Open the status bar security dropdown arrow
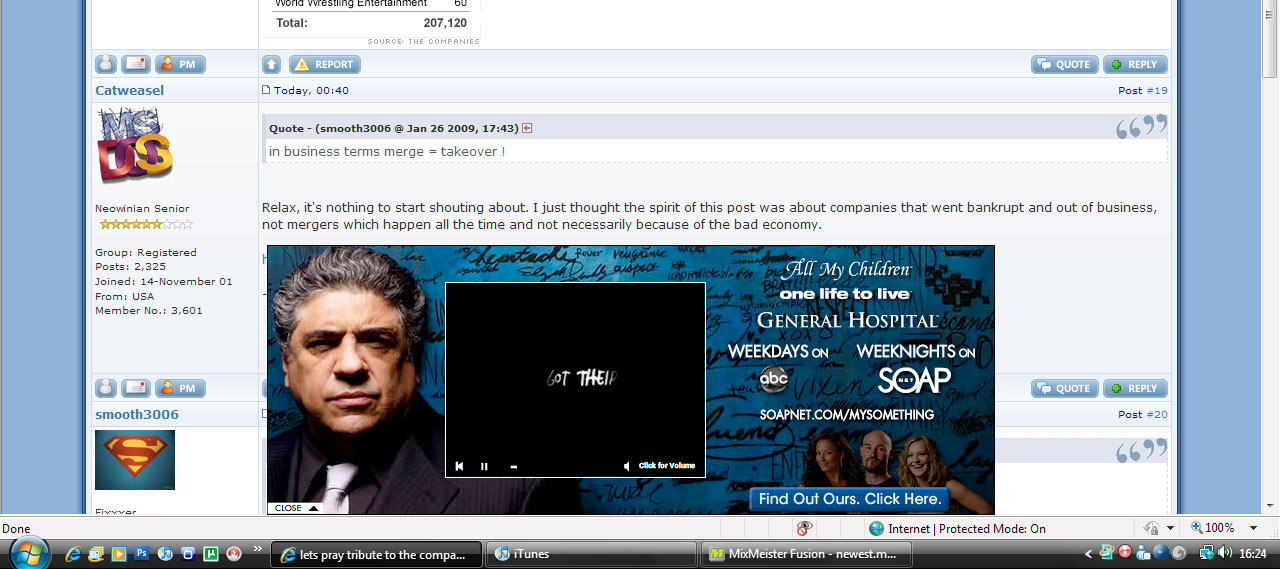Screen dimensions: 1280x569 [x=1170, y=528]
